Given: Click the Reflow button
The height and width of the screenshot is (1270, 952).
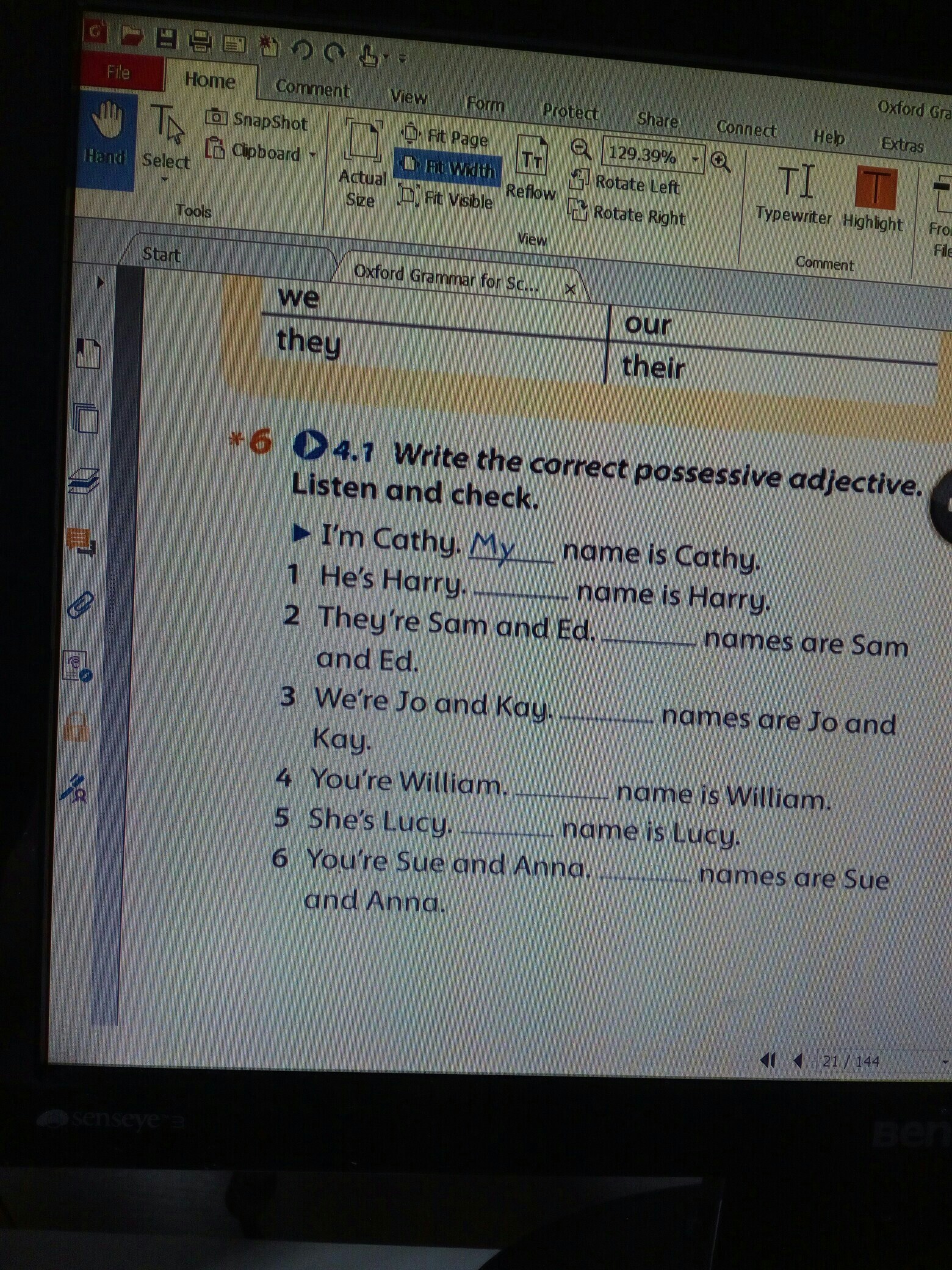Looking at the screenshot, I should (x=530, y=169).
